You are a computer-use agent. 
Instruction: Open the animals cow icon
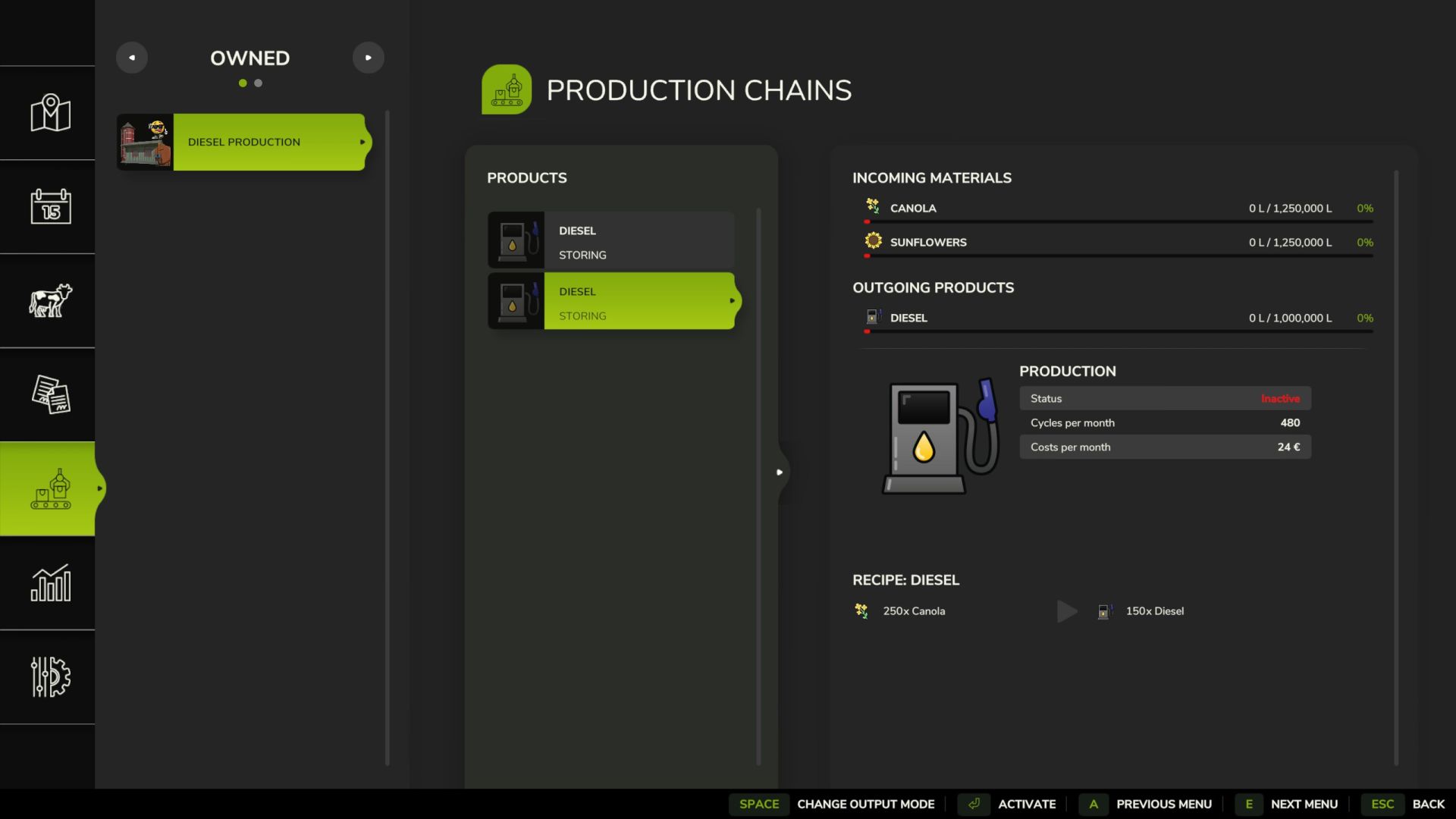pos(50,300)
